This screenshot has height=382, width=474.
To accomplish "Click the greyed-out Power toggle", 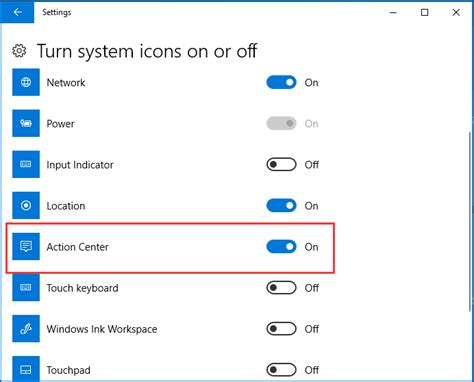I will (x=281, y=123).
